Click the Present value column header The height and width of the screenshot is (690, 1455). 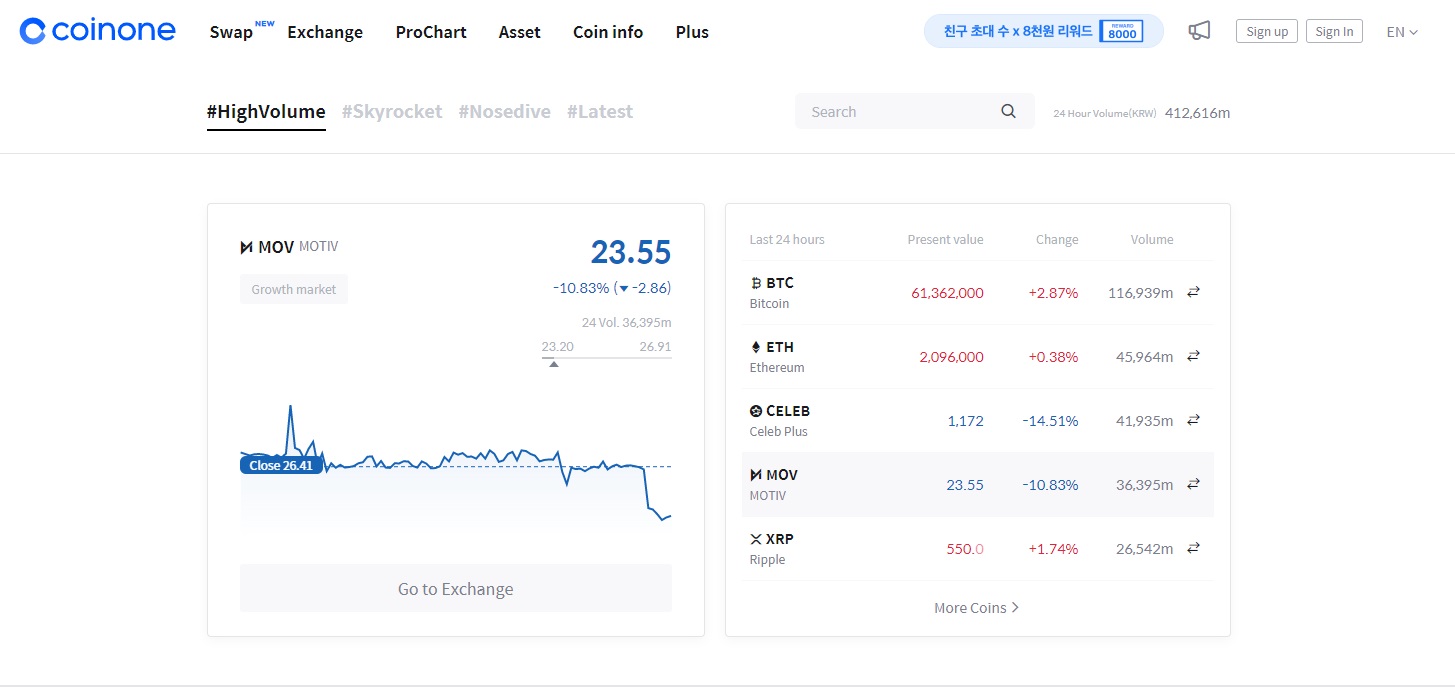coord(945,239)
